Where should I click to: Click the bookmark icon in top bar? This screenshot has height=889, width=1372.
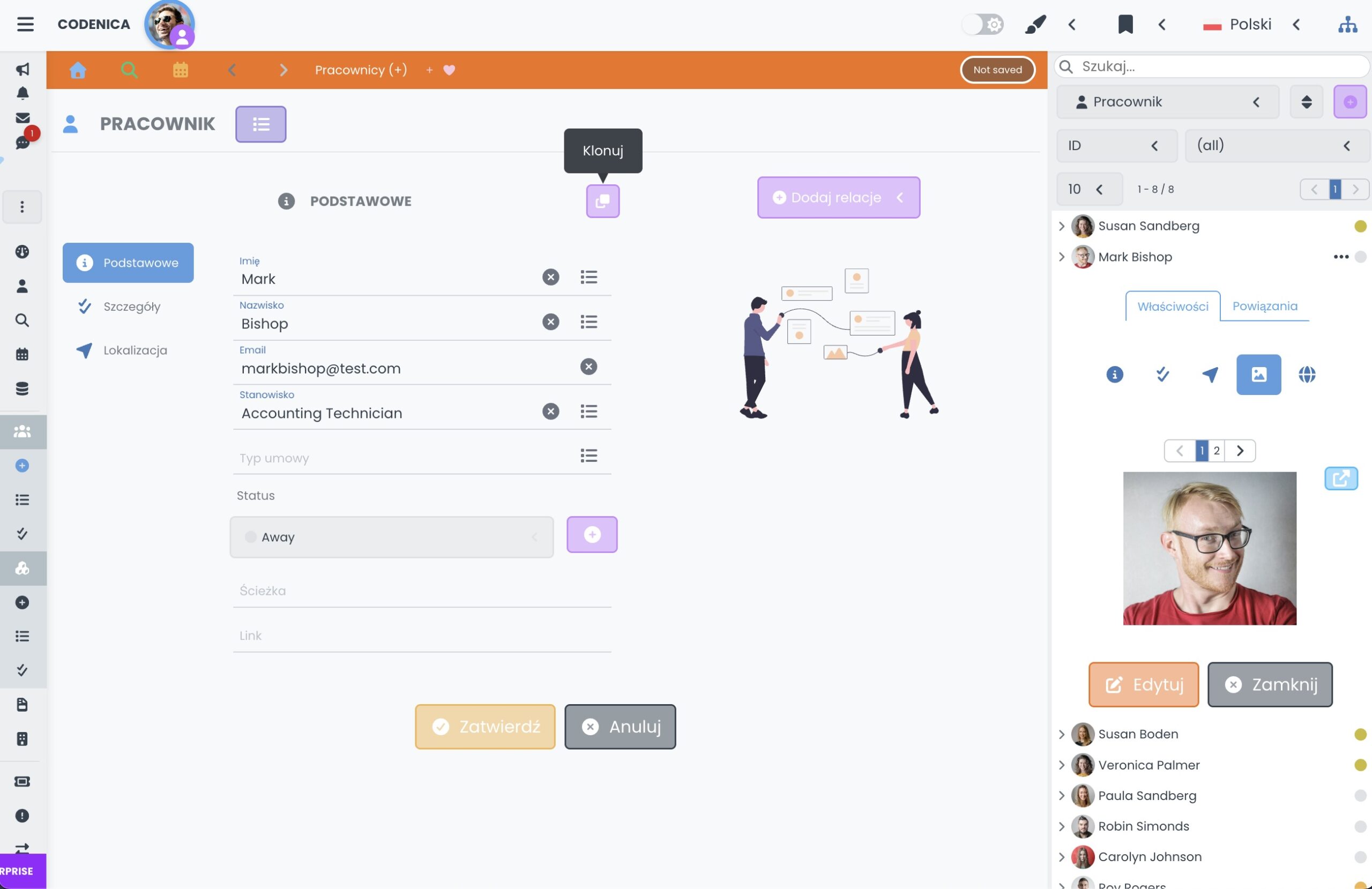(x=1125, y=24)
